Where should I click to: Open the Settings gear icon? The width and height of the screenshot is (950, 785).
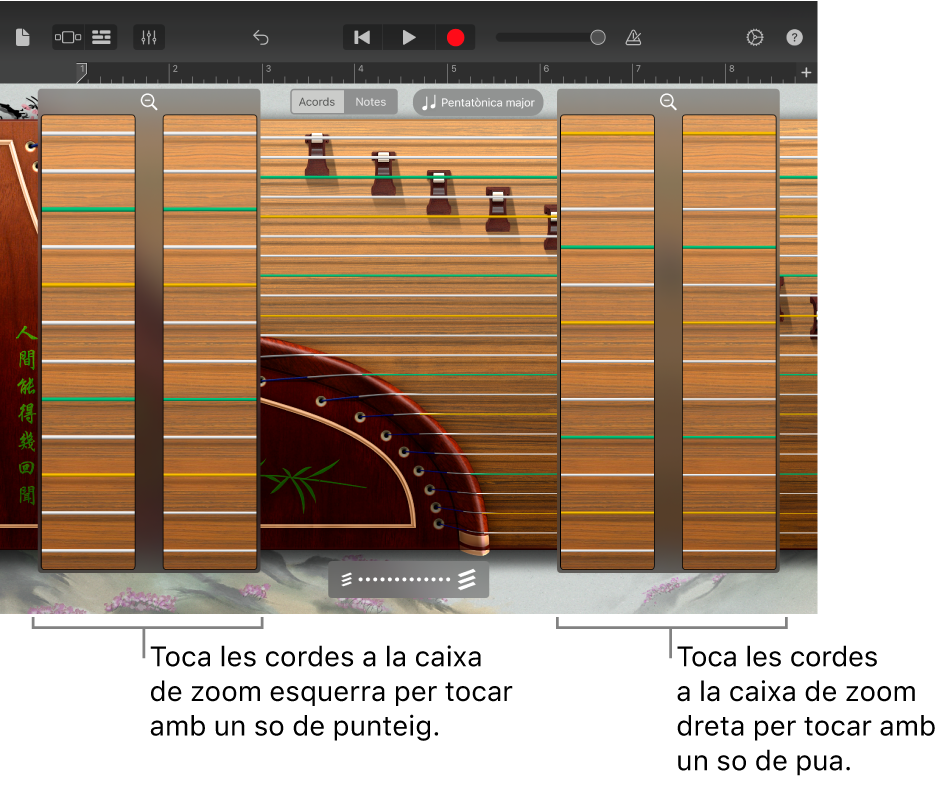(754, 37)
